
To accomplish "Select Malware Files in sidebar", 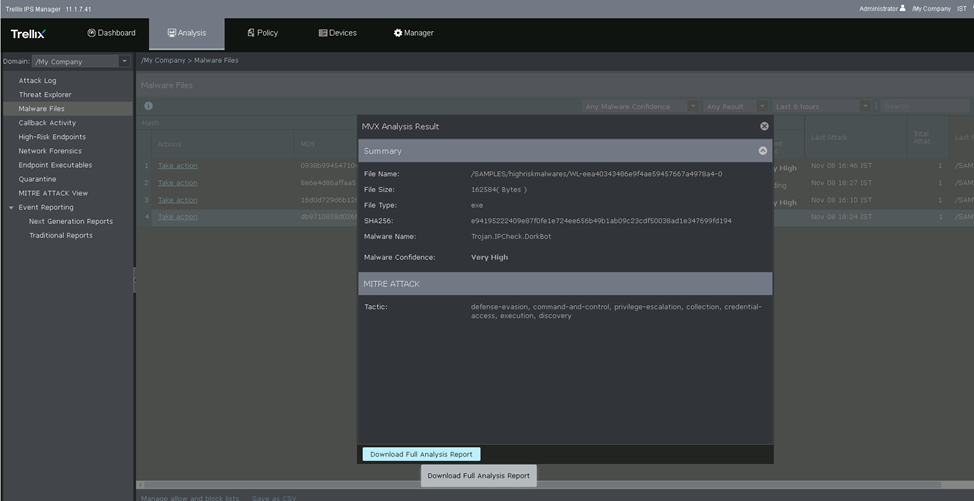I will (41, 109).
